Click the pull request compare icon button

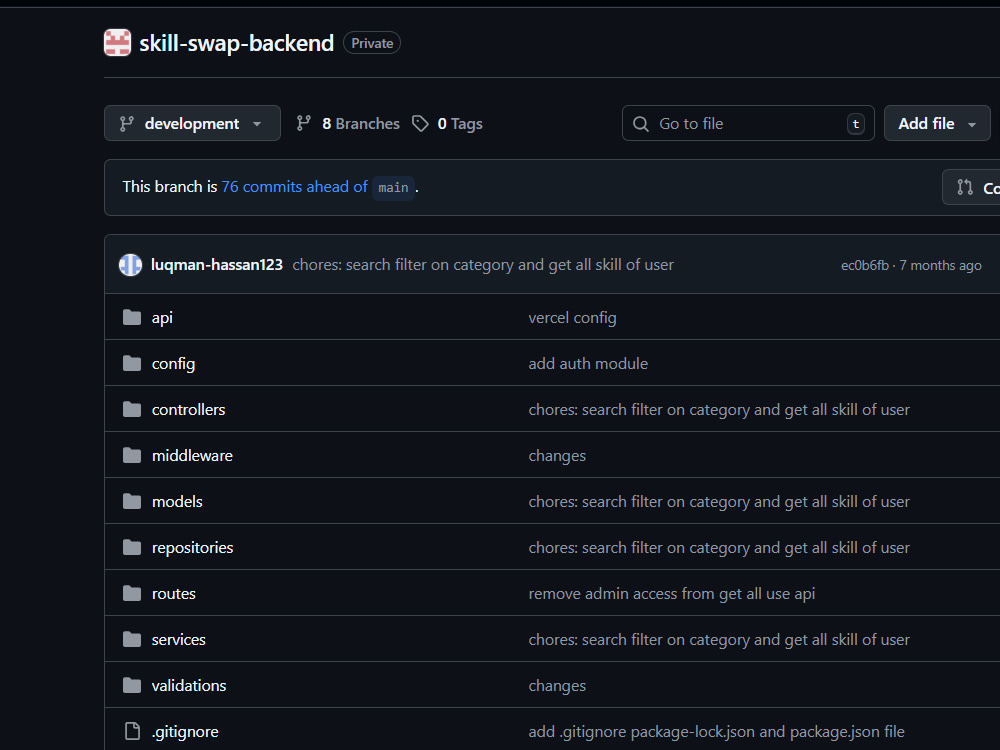click(972, 188)
